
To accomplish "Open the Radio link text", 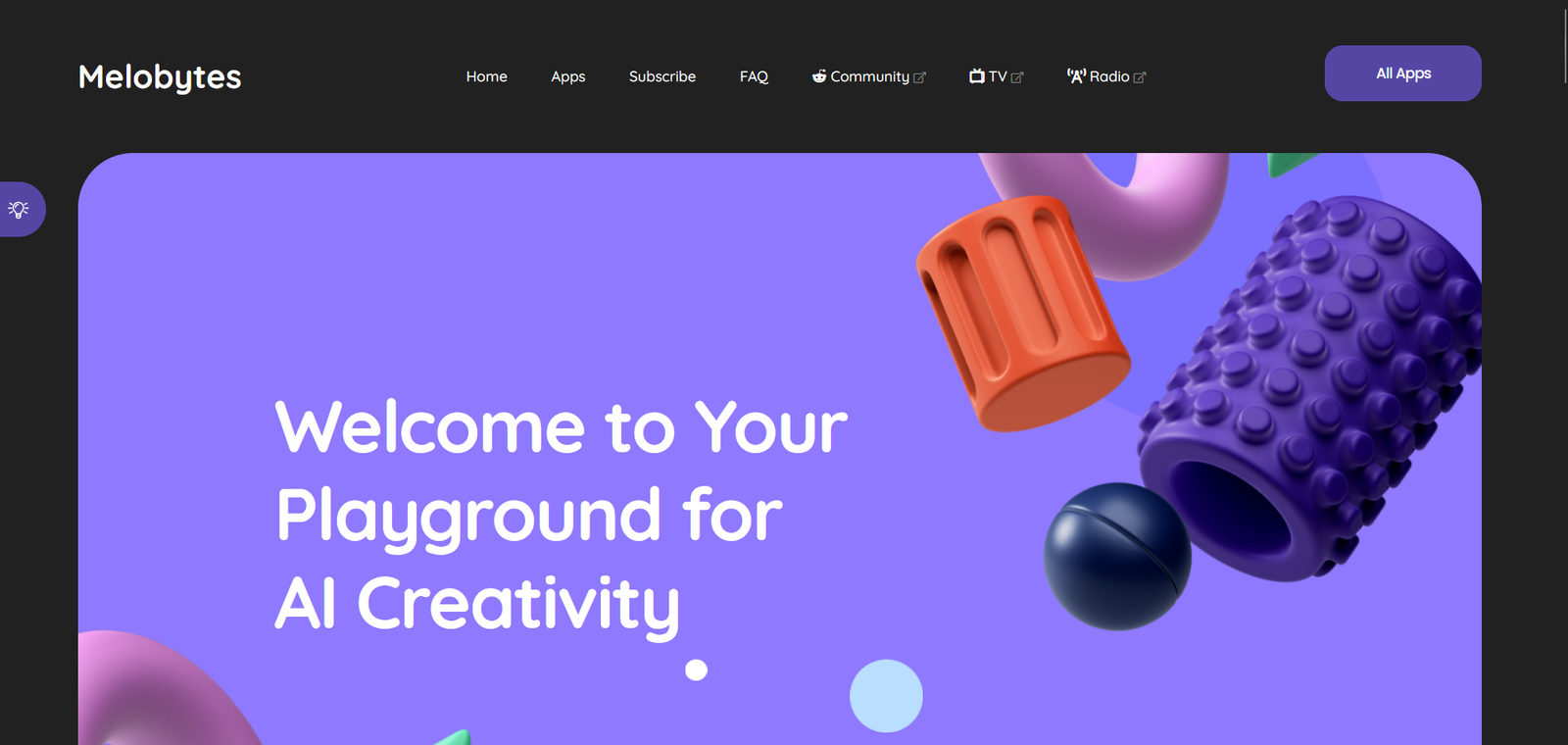I will pos(1109,76).
